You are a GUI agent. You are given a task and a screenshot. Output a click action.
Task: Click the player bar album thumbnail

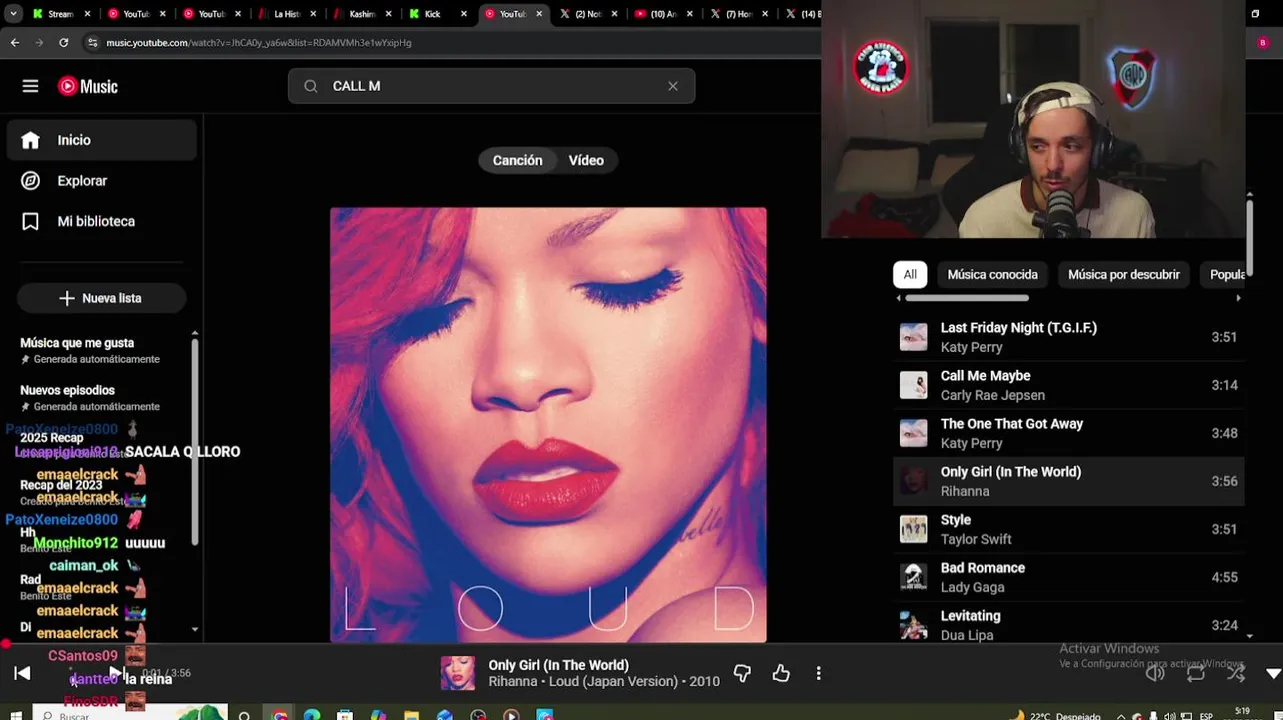(458, 673)
